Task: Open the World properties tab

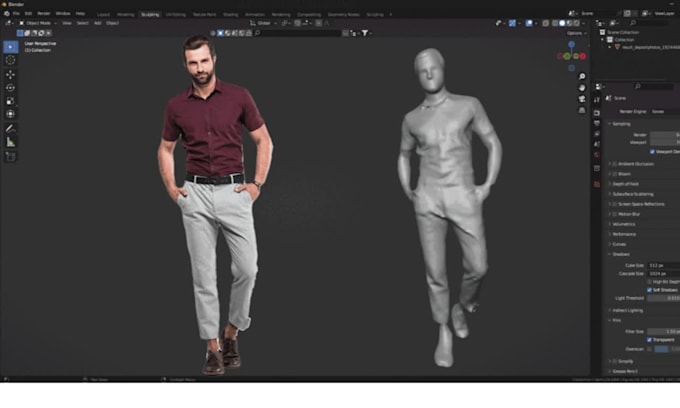Action: 597,155
